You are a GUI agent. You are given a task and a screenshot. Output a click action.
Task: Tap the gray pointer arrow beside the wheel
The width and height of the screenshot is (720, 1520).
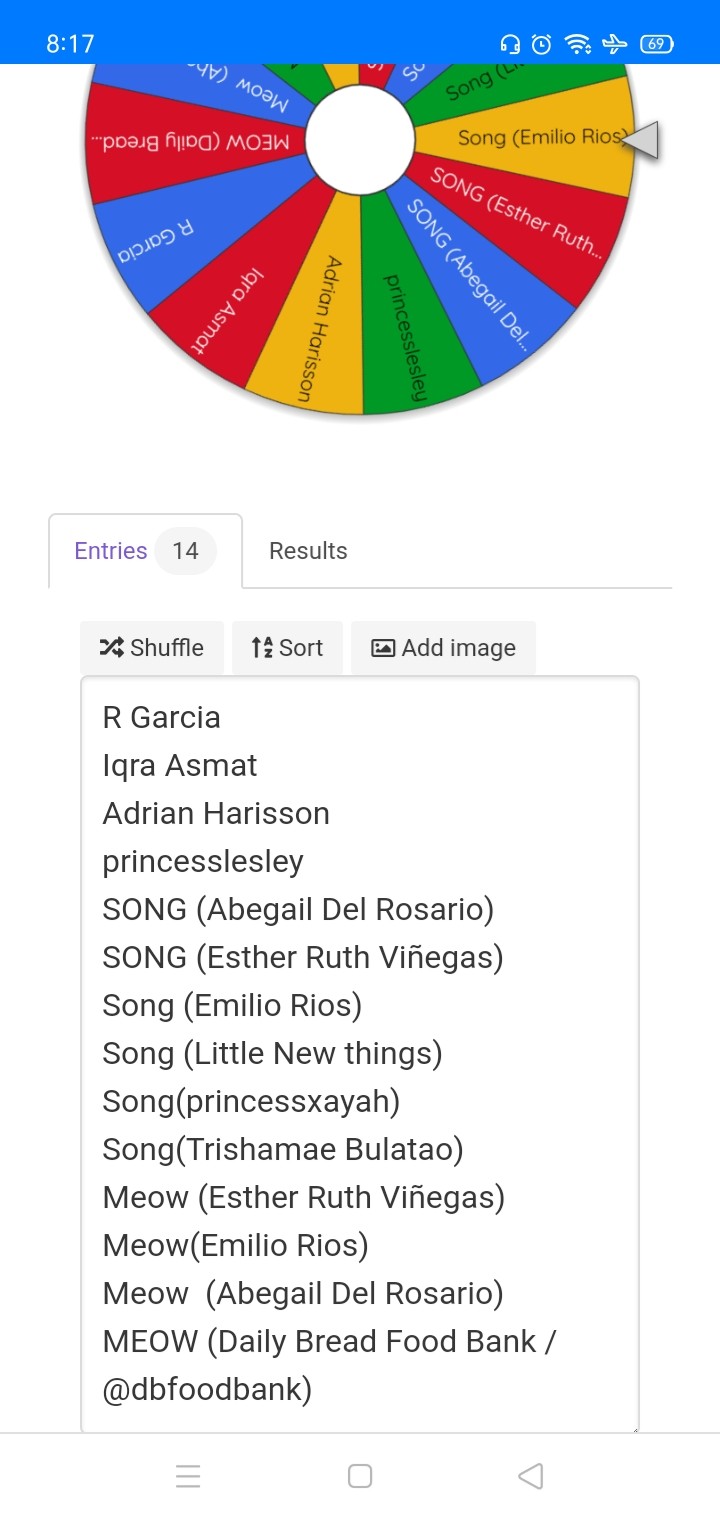tap(641, 140)
